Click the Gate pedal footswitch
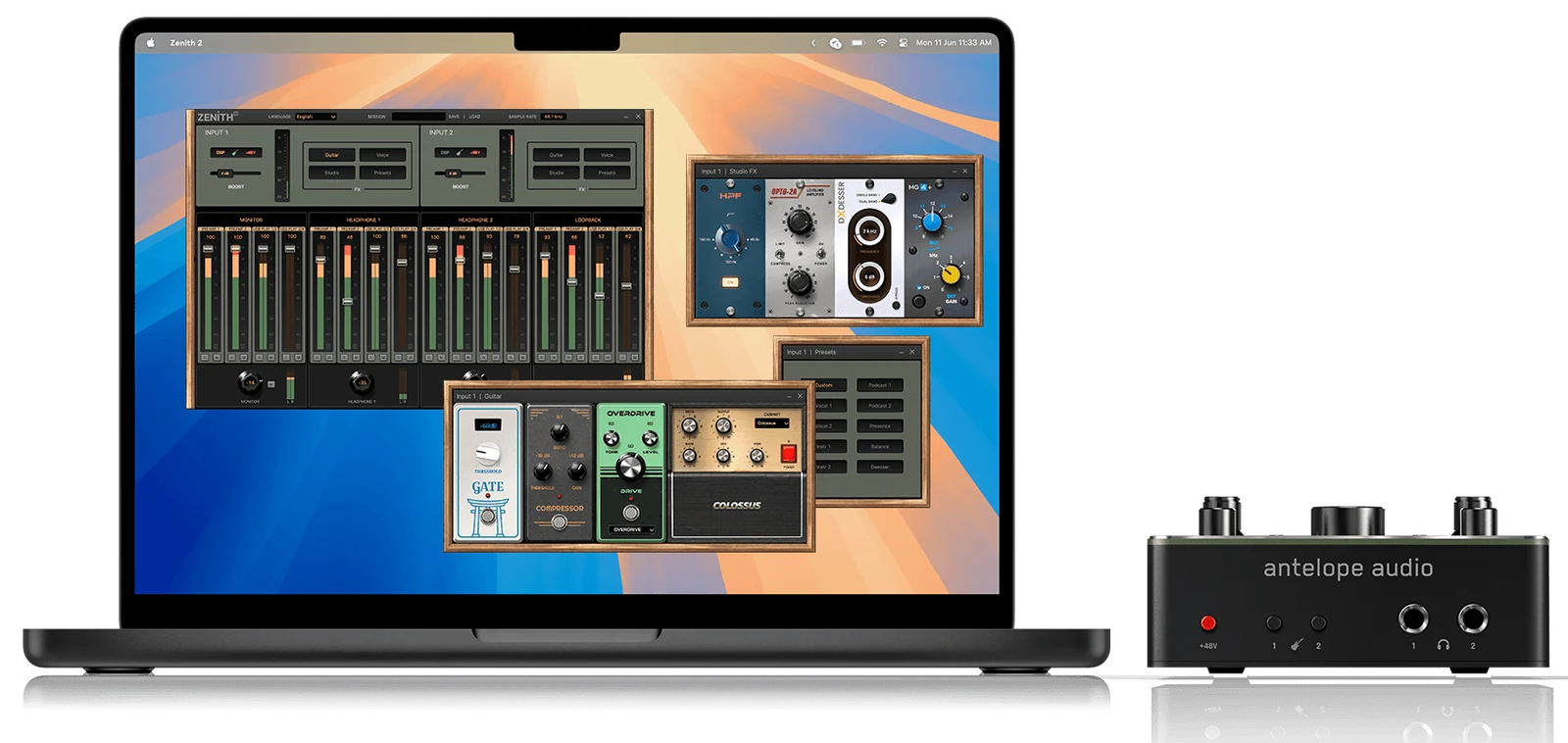The width and height of the screenshot is (1568, 743). 487,516
